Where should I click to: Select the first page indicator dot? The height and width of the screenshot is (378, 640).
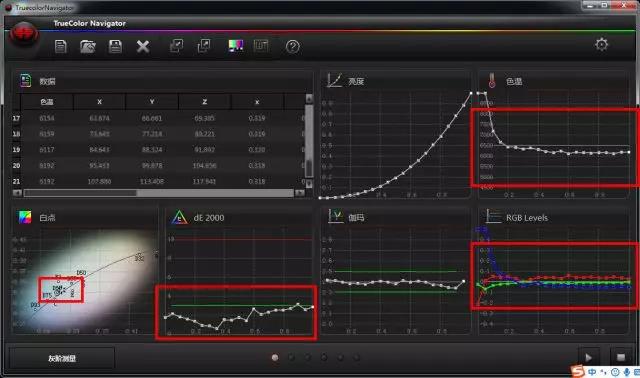click(x=275, y=358)
